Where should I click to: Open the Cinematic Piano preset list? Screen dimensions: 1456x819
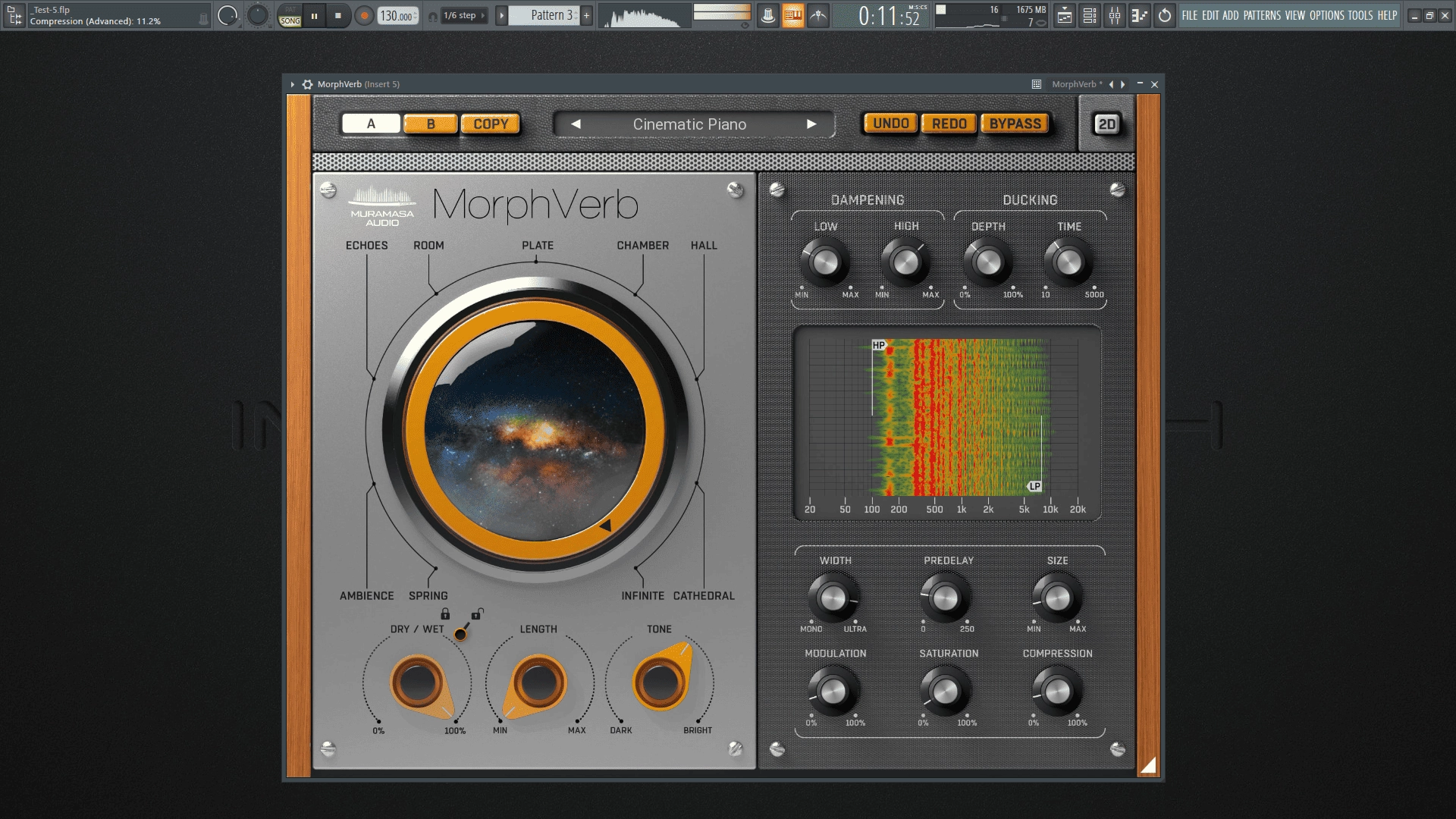(689, 124)
